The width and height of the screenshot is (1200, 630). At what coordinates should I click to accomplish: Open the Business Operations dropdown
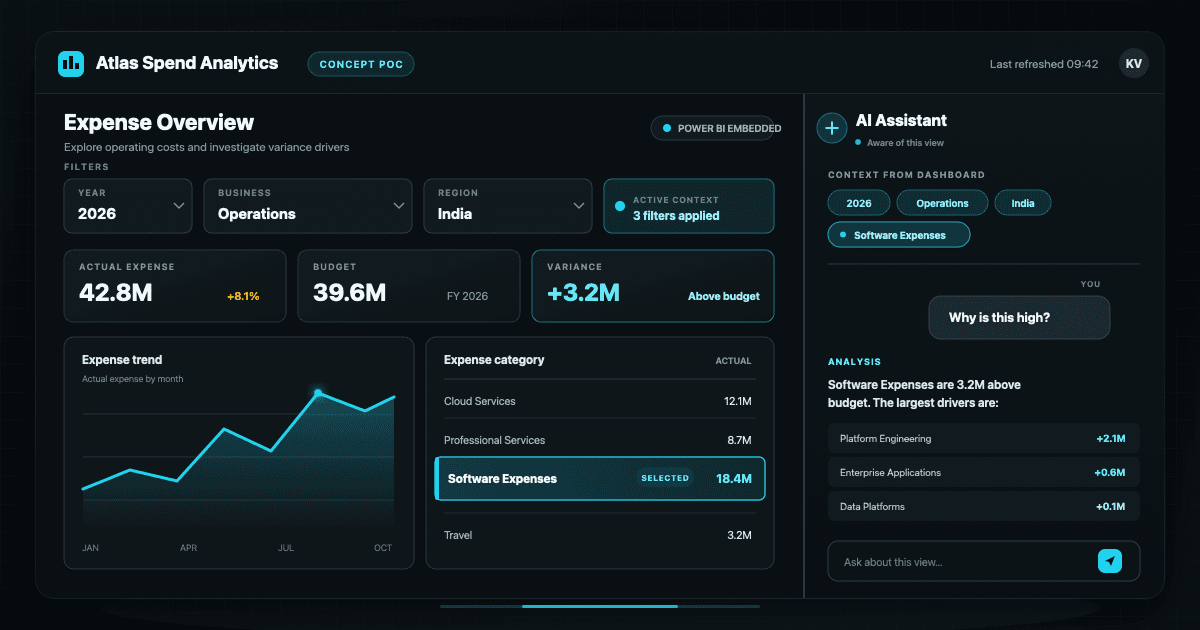click(308, 205)
